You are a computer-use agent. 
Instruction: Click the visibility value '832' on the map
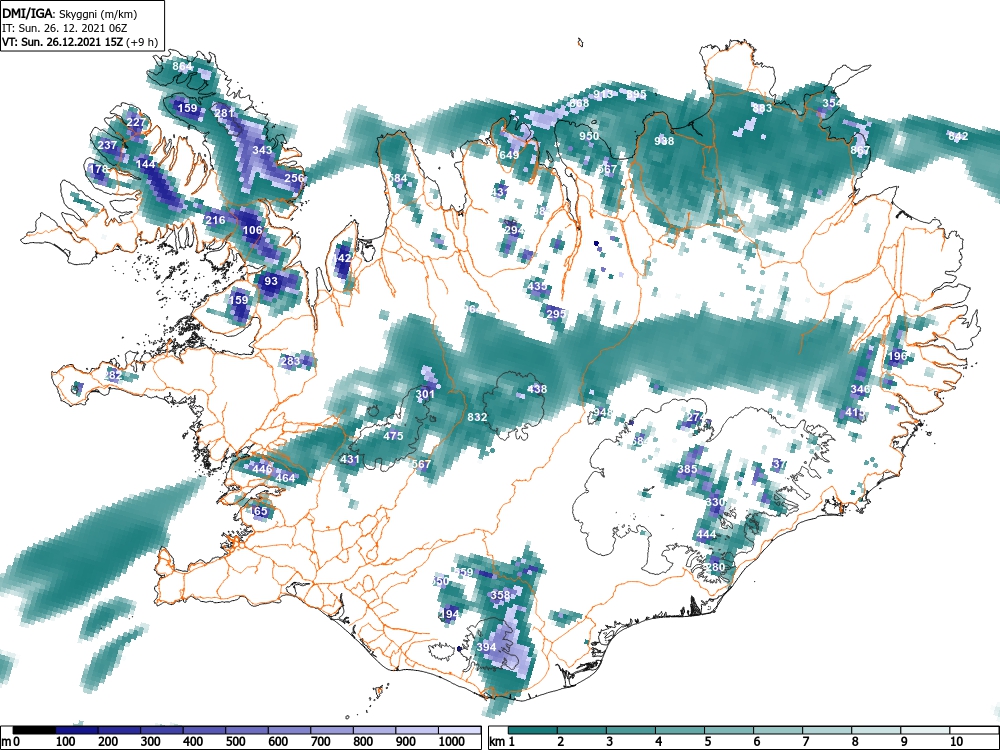(x=477, y=417)
